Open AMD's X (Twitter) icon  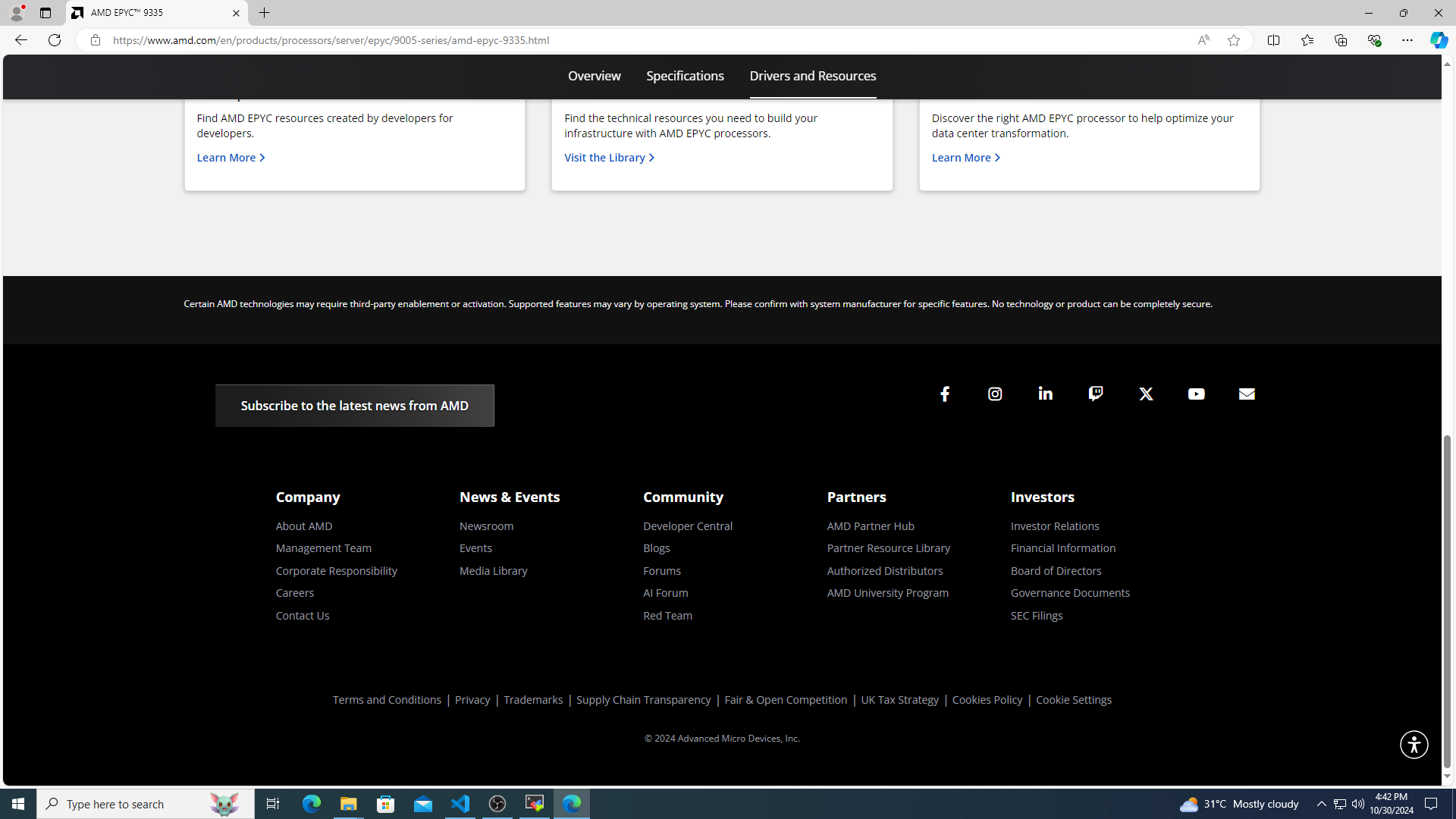coord(1146,394)
